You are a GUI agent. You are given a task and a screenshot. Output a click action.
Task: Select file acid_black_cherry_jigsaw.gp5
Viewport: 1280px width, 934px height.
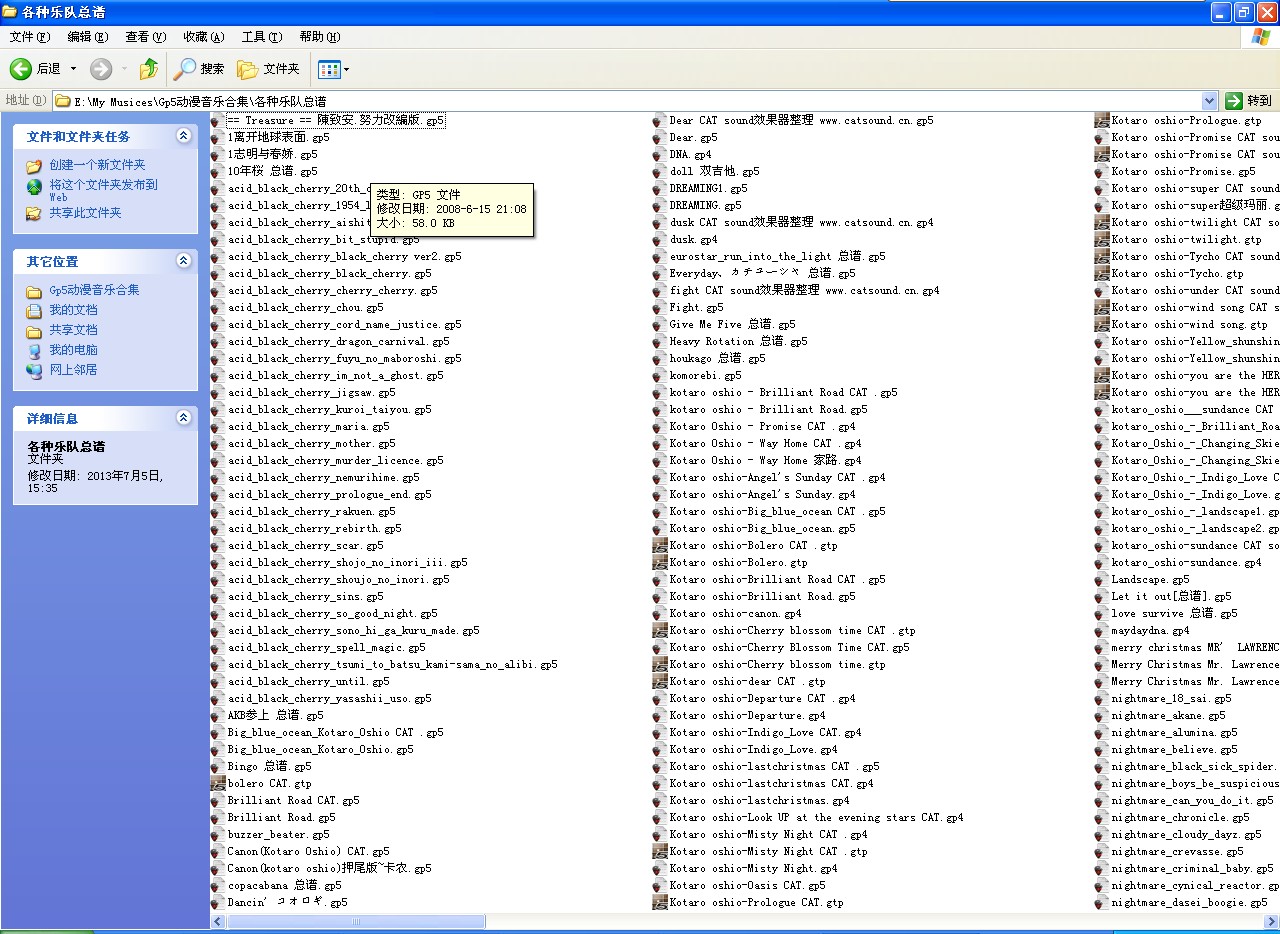(x=311, y=392)
